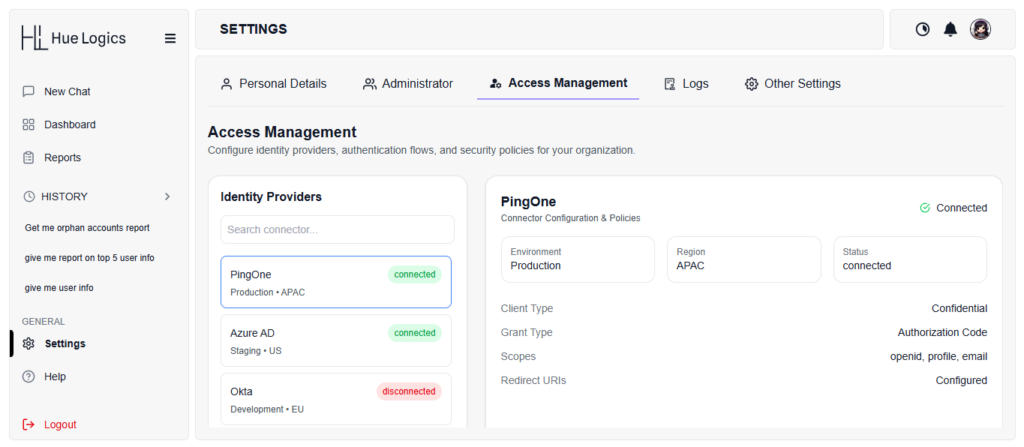Viewport: 1024px width, 447px height.
Task: Click the hamburger menu icon in sidebar
Action: 170,39
